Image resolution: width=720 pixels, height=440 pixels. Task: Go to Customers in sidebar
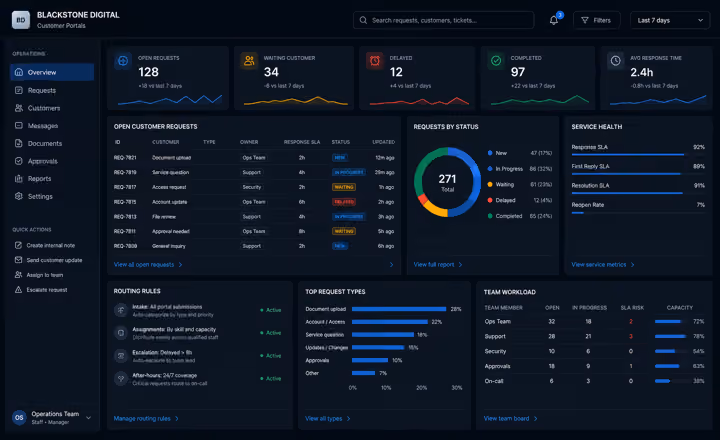(x=52, y=108)
